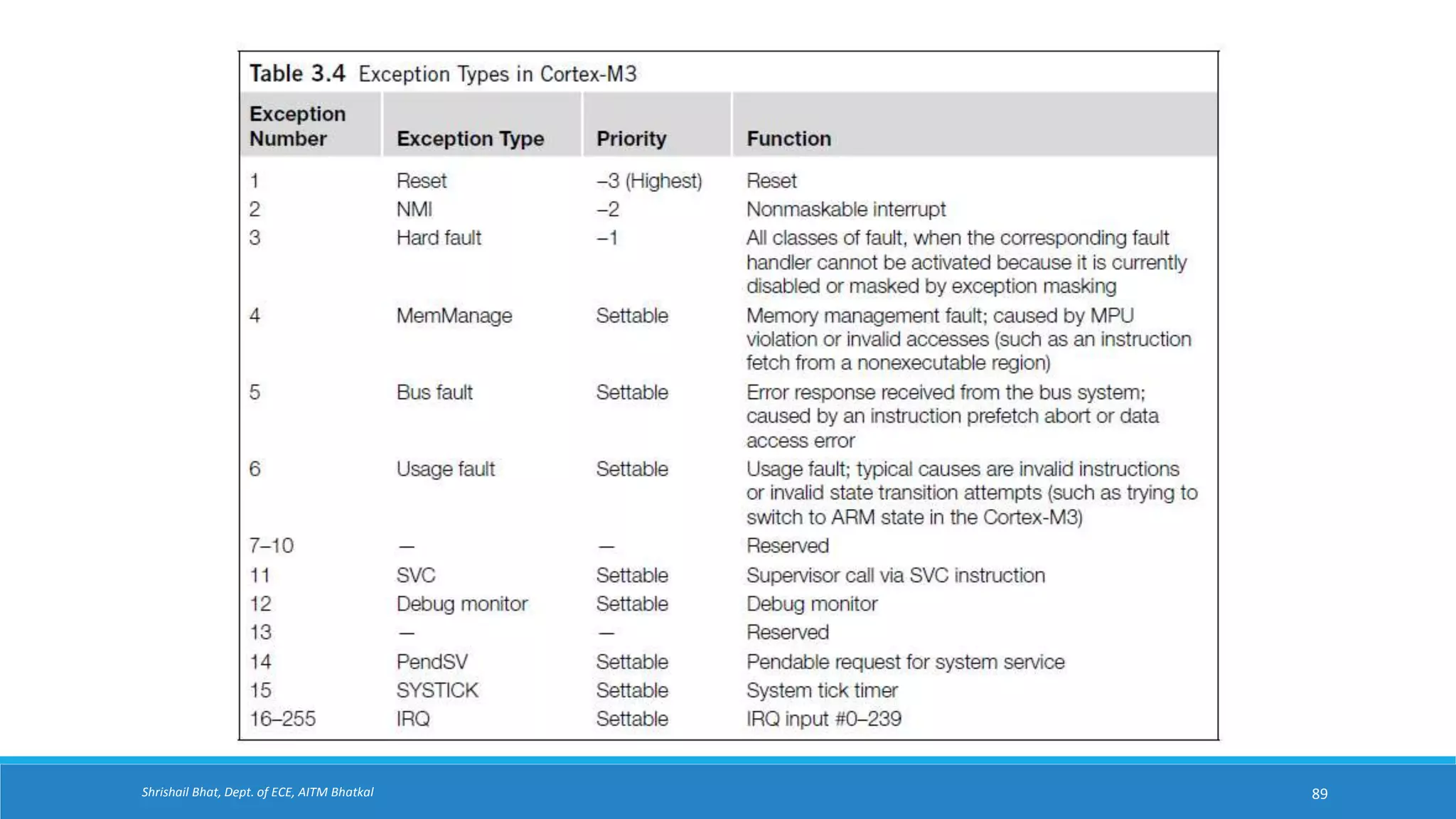Click the 'SYSTICK' exception type entry
The height and width of the screenshot is (819, 1456).
[x=437, y=690]
